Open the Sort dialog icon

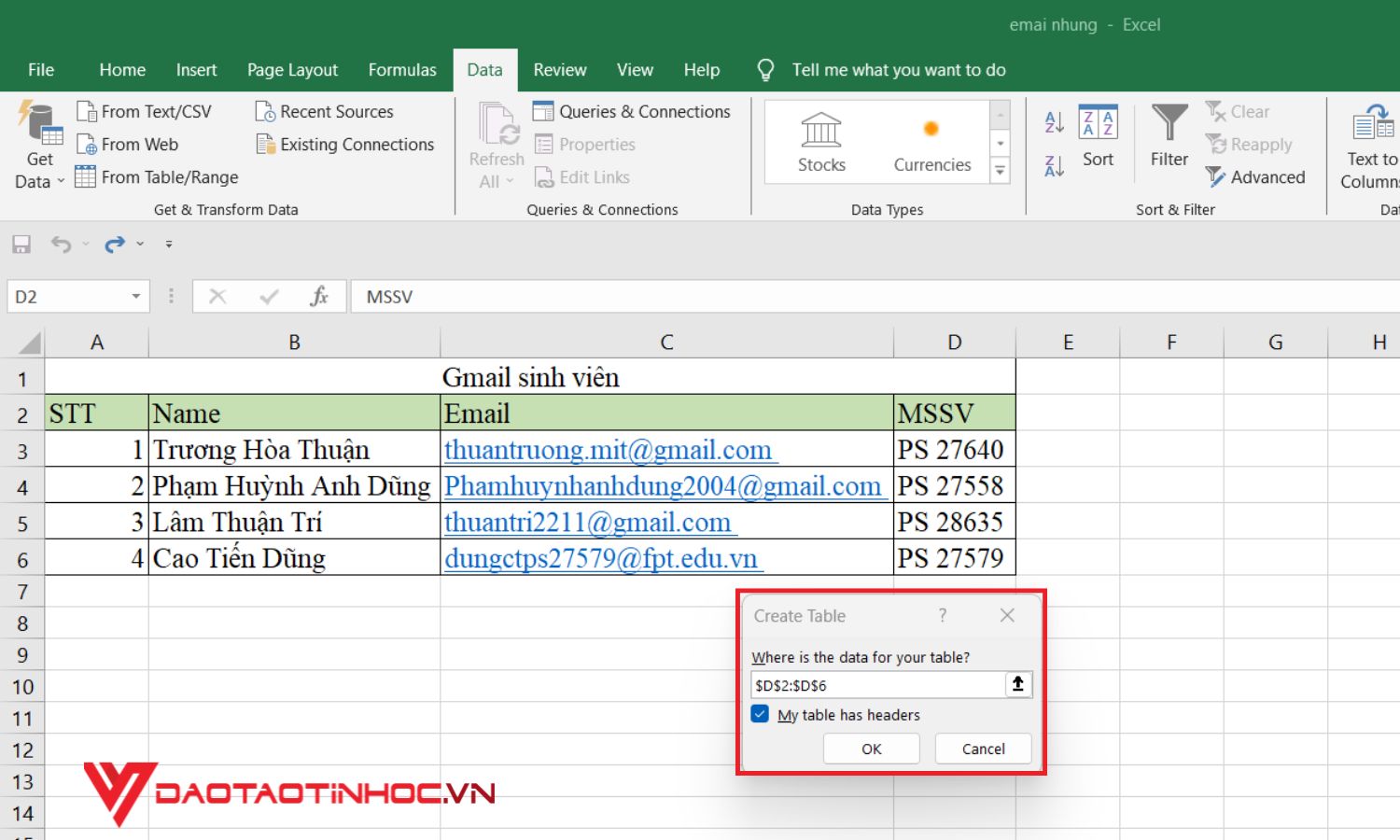pos(1098,125)
